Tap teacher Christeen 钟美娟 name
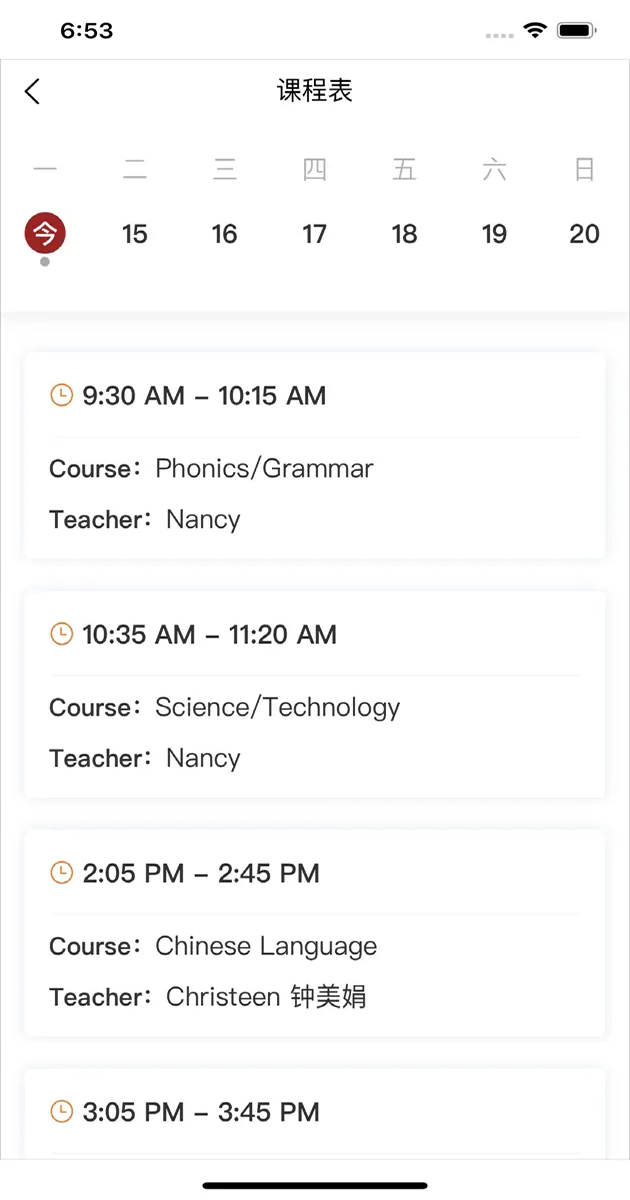 [266, 997]
